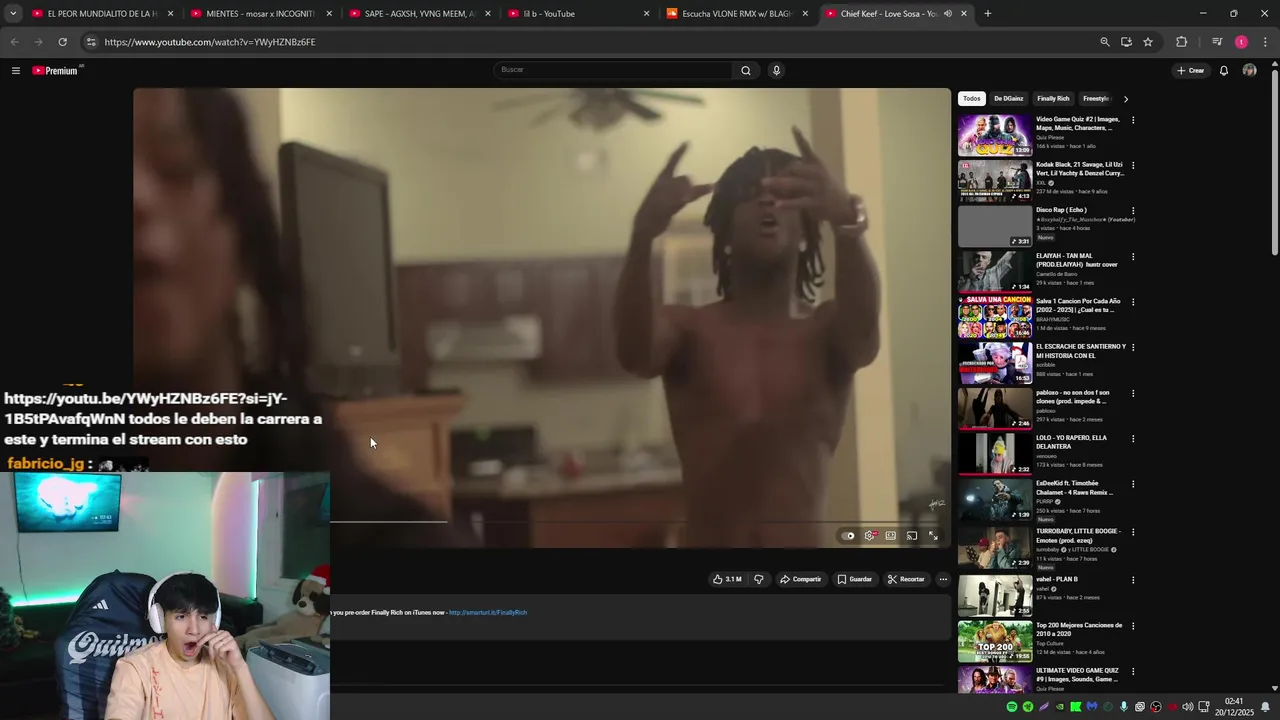This screenshot has height=720, width=1280.
Task: Cast video to a TV device
Action: [x=912, y=536]
